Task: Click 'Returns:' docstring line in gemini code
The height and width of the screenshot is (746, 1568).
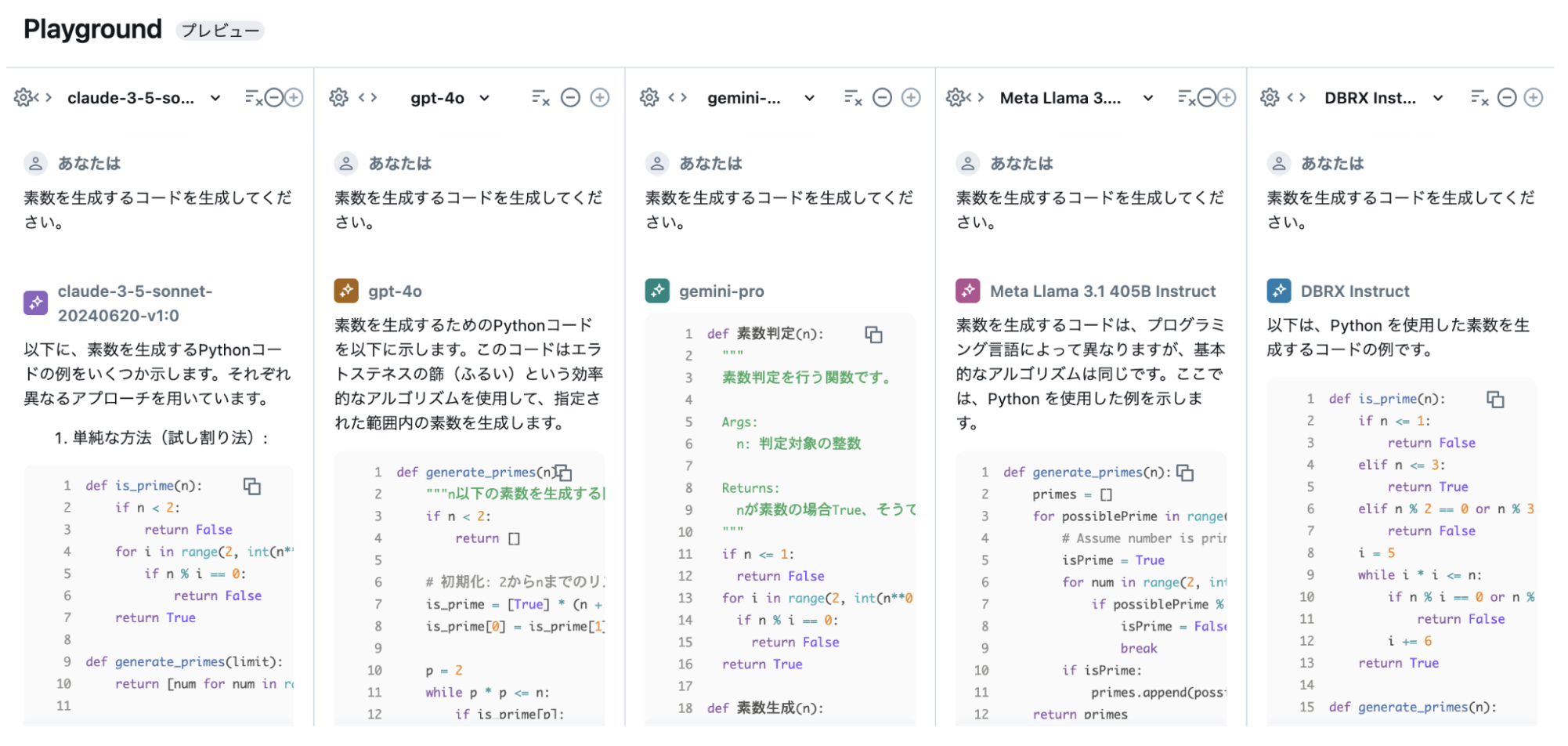Action: click(750, 488)
